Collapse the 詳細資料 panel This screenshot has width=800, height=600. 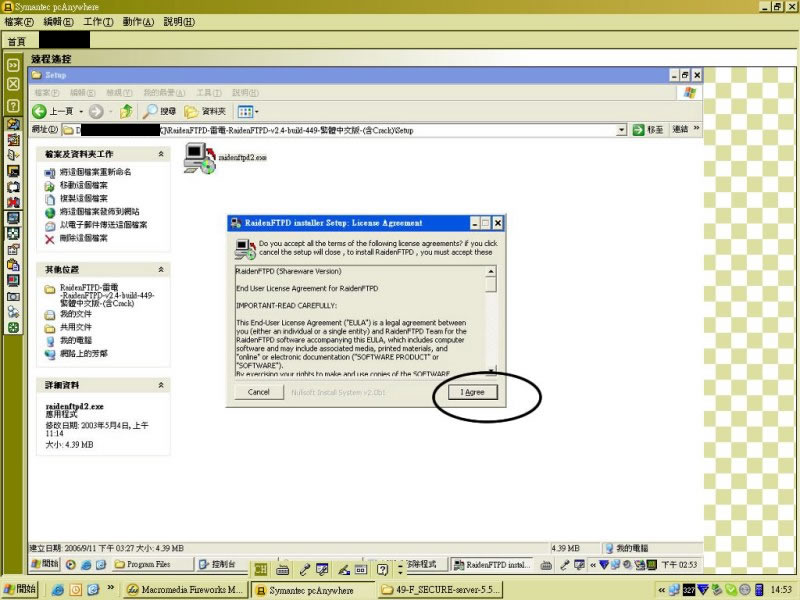pos(161,385)
